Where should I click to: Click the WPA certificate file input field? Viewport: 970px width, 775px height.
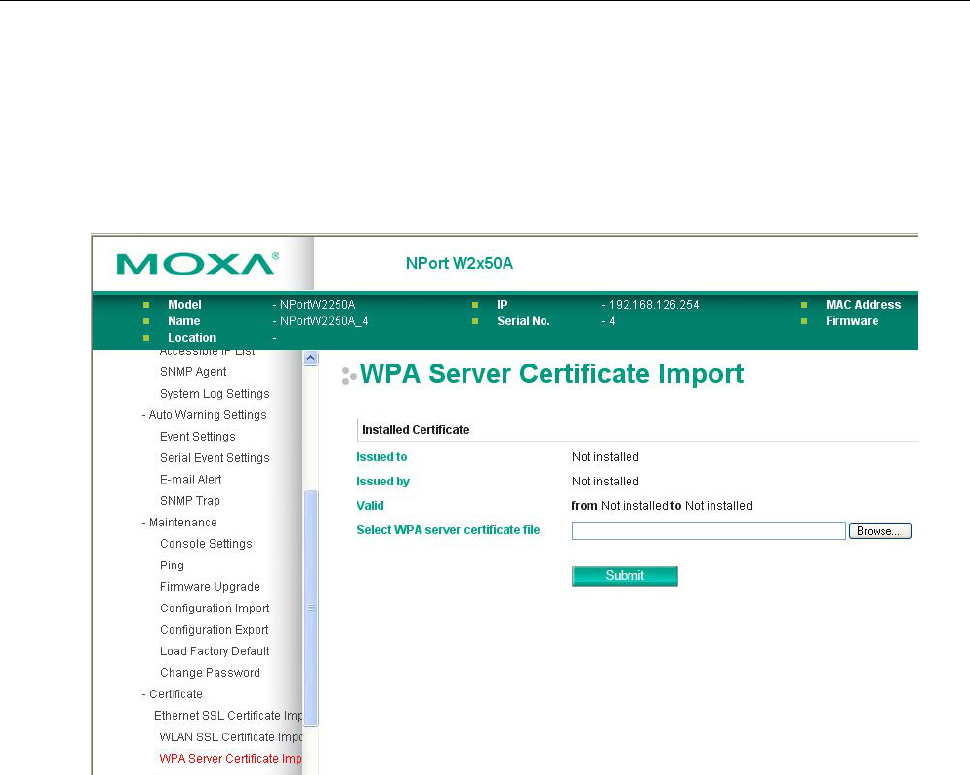(708, 531)
